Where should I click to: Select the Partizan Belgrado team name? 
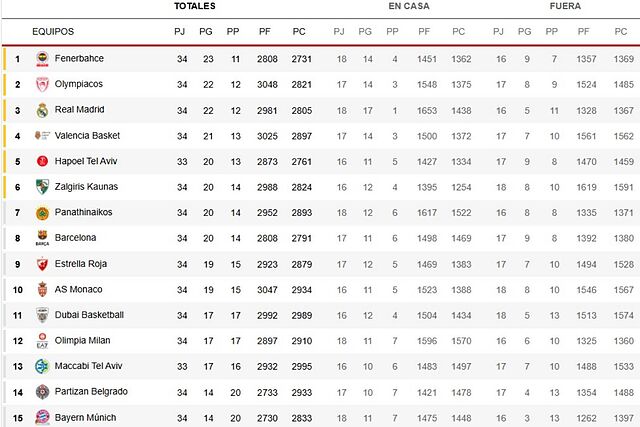(x=91, y=392)
